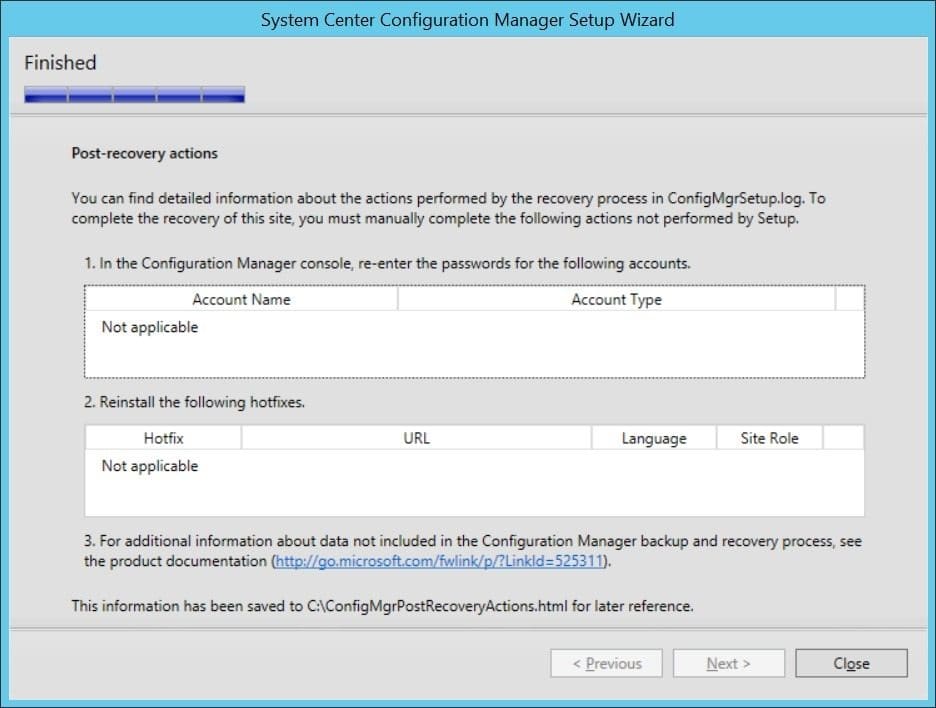Click the disabled Previous button

coord(606,663)
